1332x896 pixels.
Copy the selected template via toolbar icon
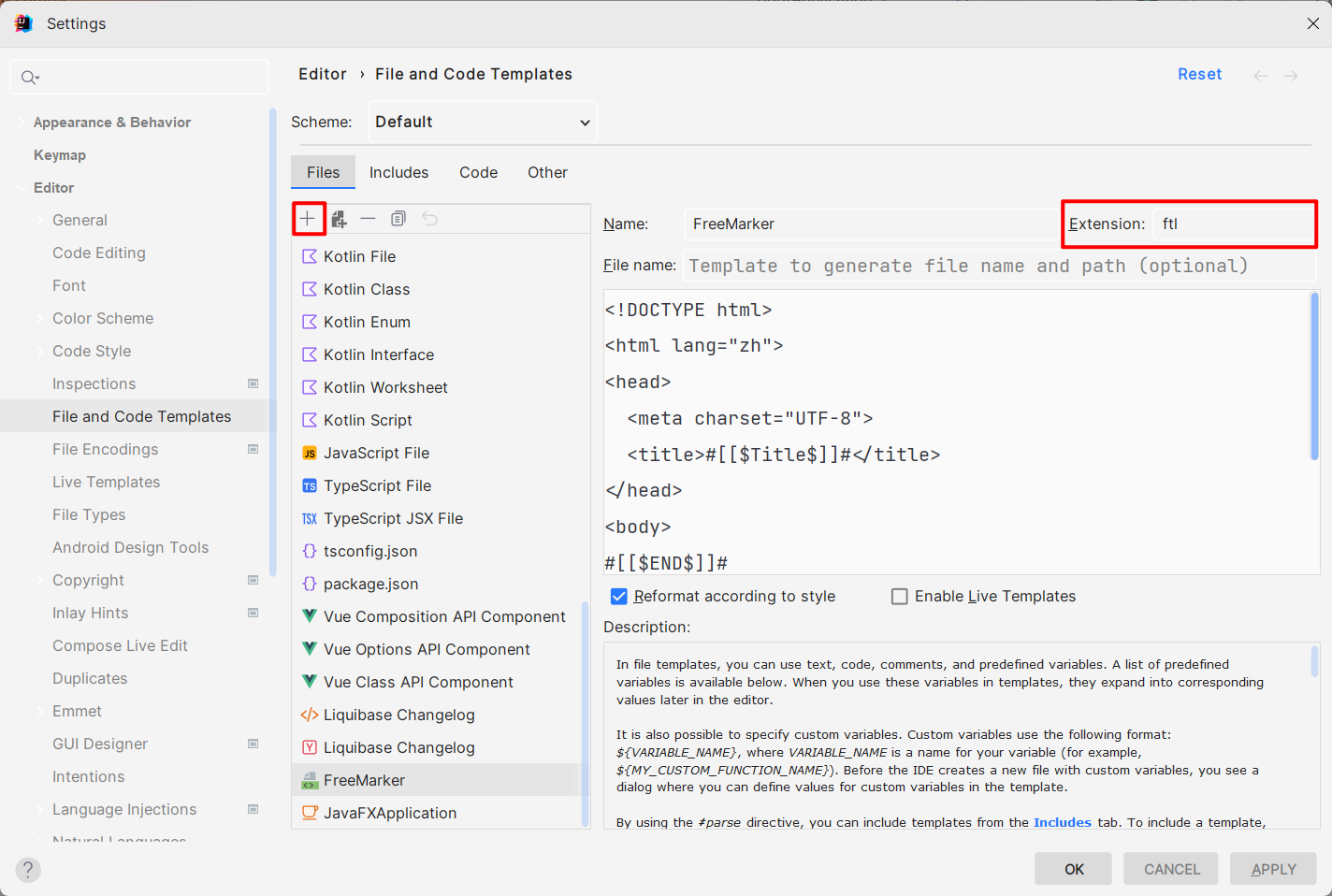pos(398,219)
